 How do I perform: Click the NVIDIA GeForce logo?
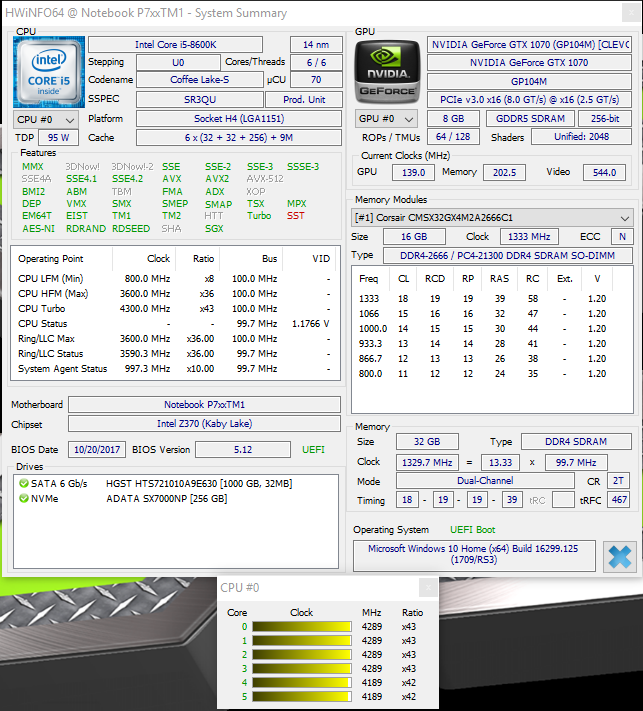point(387,72)
